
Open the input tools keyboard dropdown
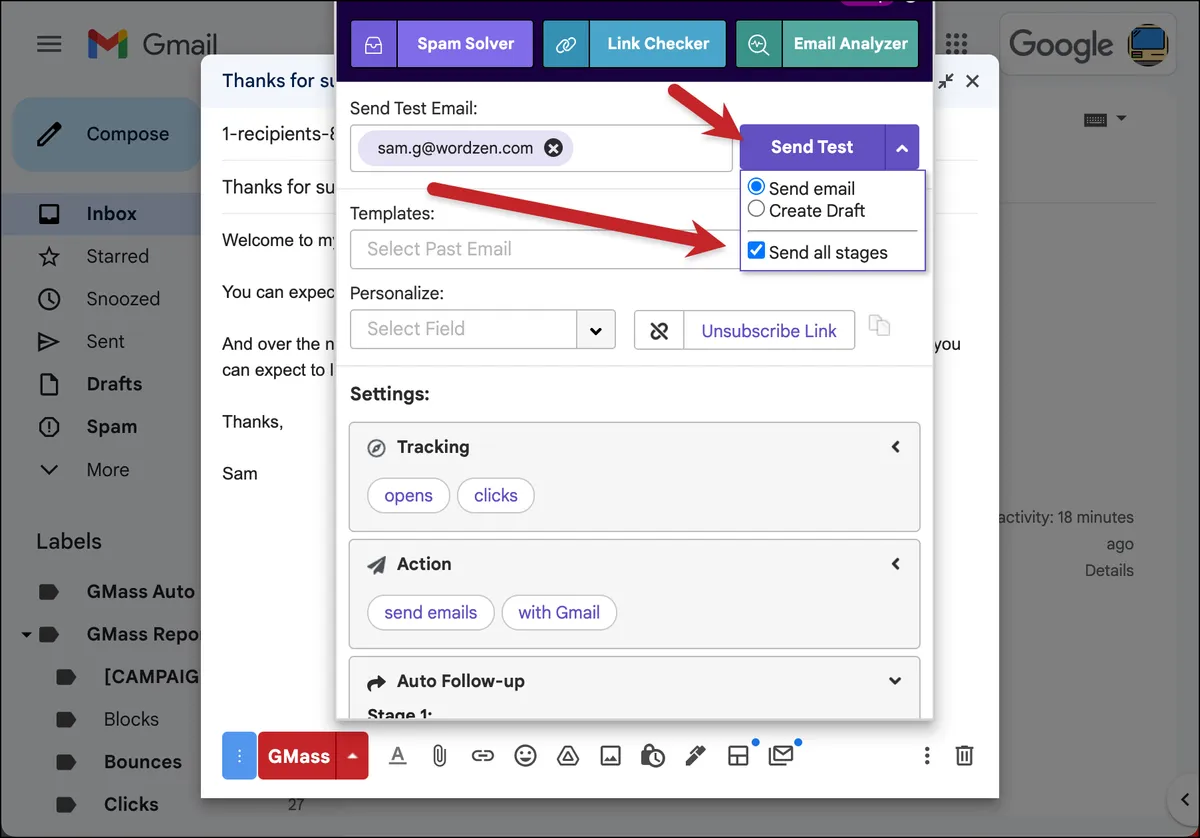click(x=1105, y=119)
